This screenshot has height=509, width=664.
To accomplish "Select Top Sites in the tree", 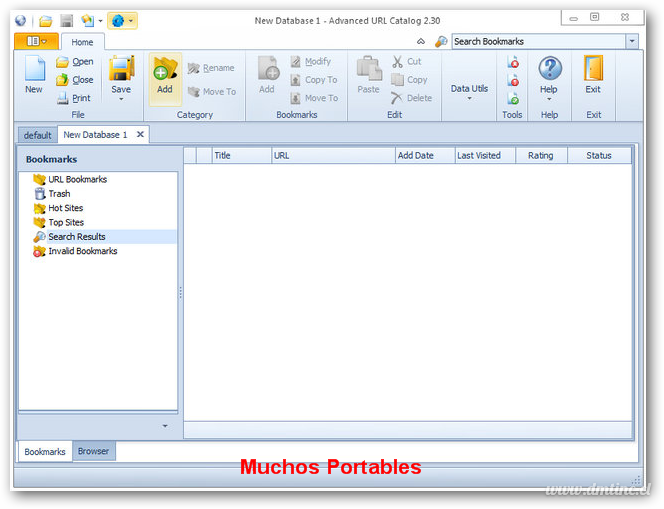I will 66,222.
